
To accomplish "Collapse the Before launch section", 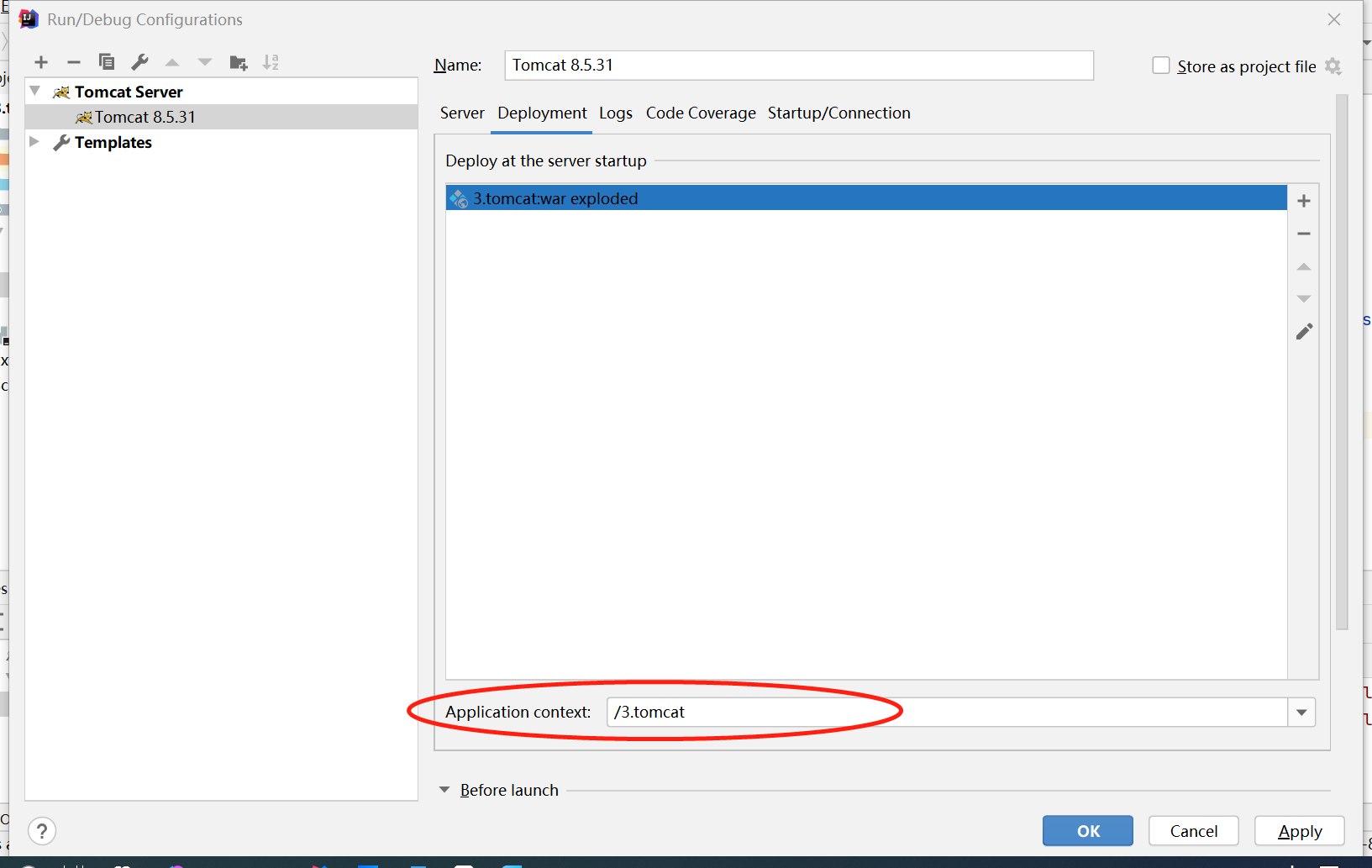I will [x=444, y=790].
